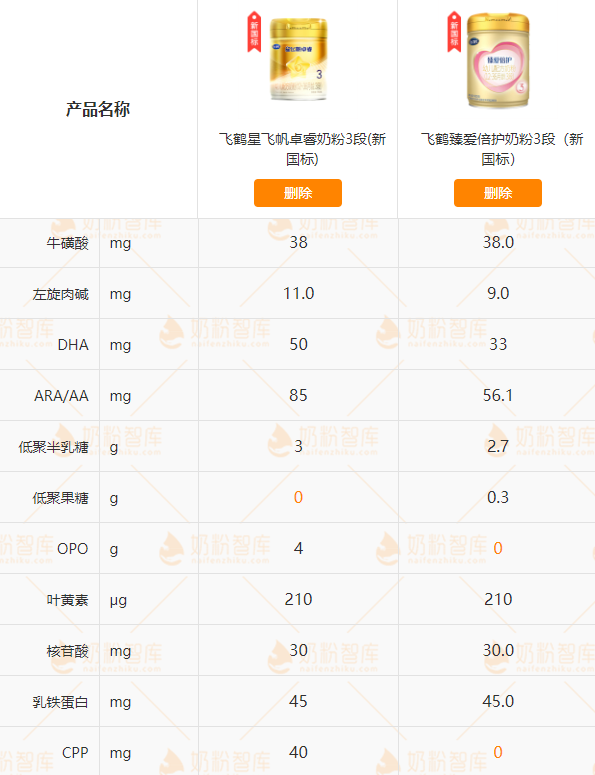Open the 飞鹤臻爱倍护奶粉3段（新国标）product name link
Image resolution: width=595 pixels, height=775 pixels.
tap(502, 149)
